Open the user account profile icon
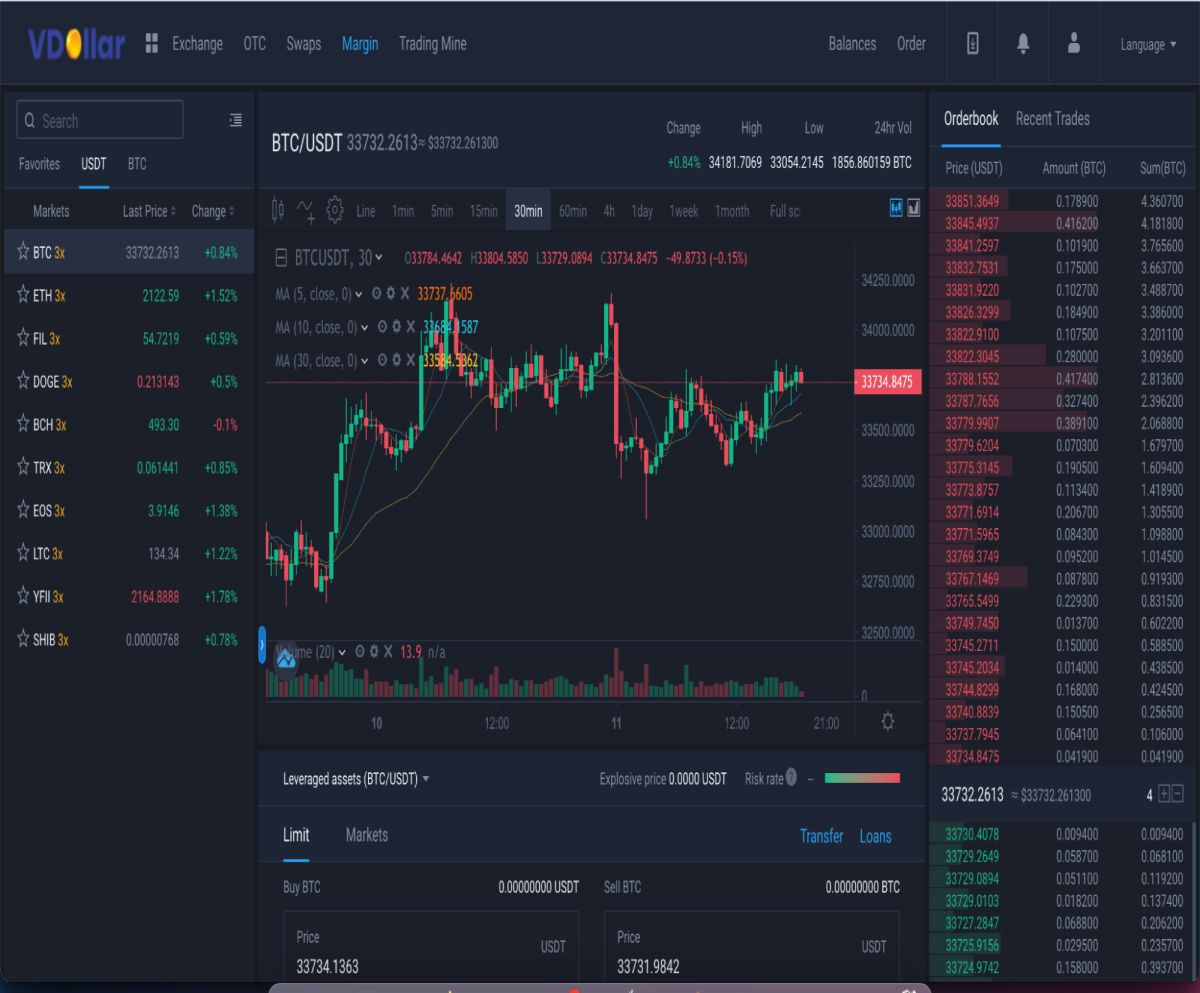 [x=1074, y=43]
